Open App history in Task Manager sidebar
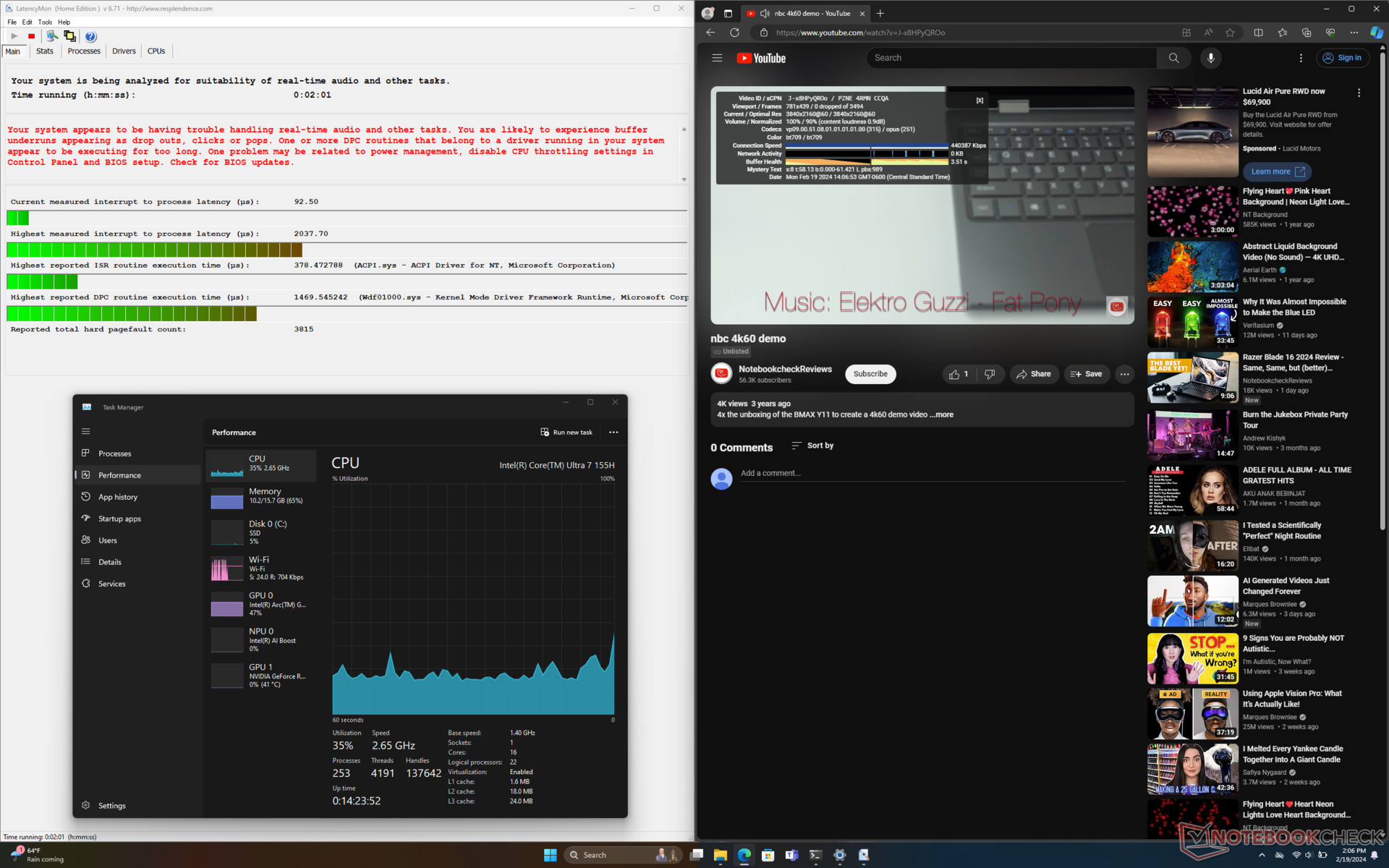This screenshot has height=868, width=1389. [x=137, y=497]
